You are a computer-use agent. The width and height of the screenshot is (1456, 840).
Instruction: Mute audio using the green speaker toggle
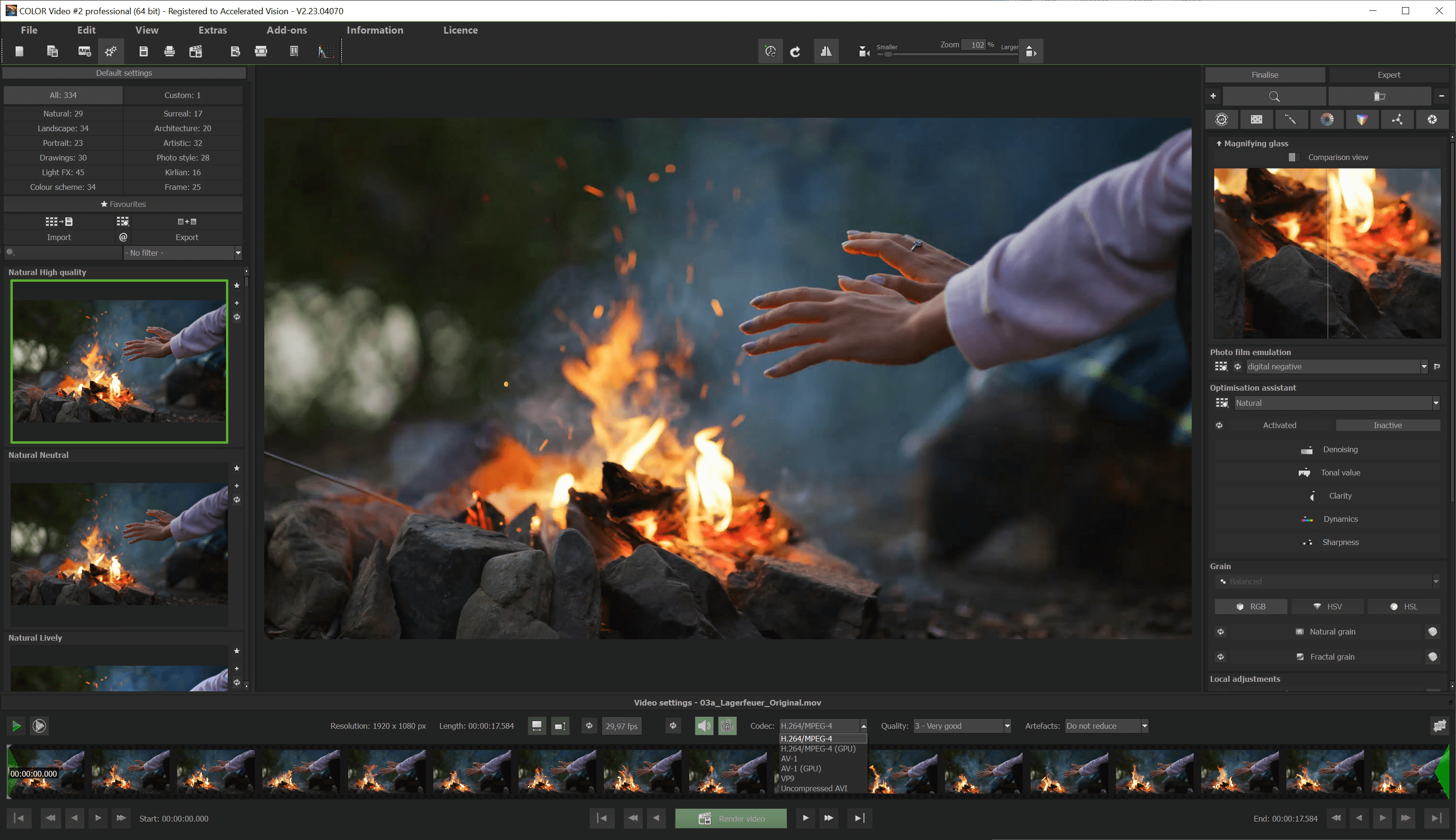coord(703,726)
